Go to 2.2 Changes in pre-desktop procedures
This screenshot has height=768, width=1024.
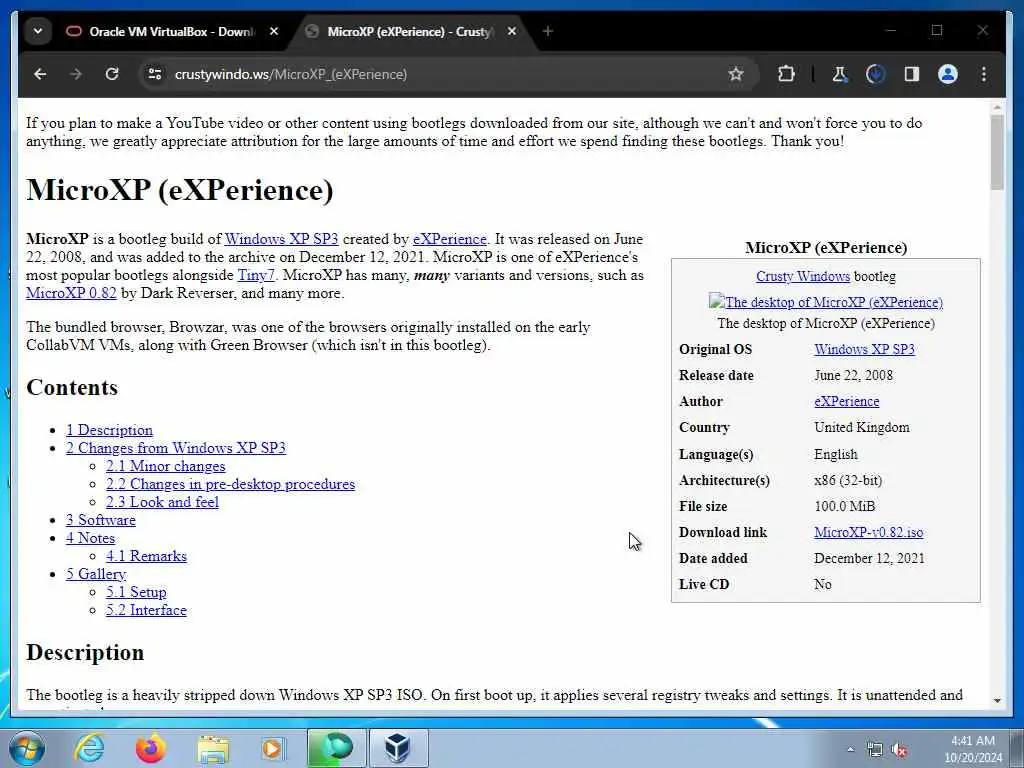pyautogui.click(x=231, y=484)
